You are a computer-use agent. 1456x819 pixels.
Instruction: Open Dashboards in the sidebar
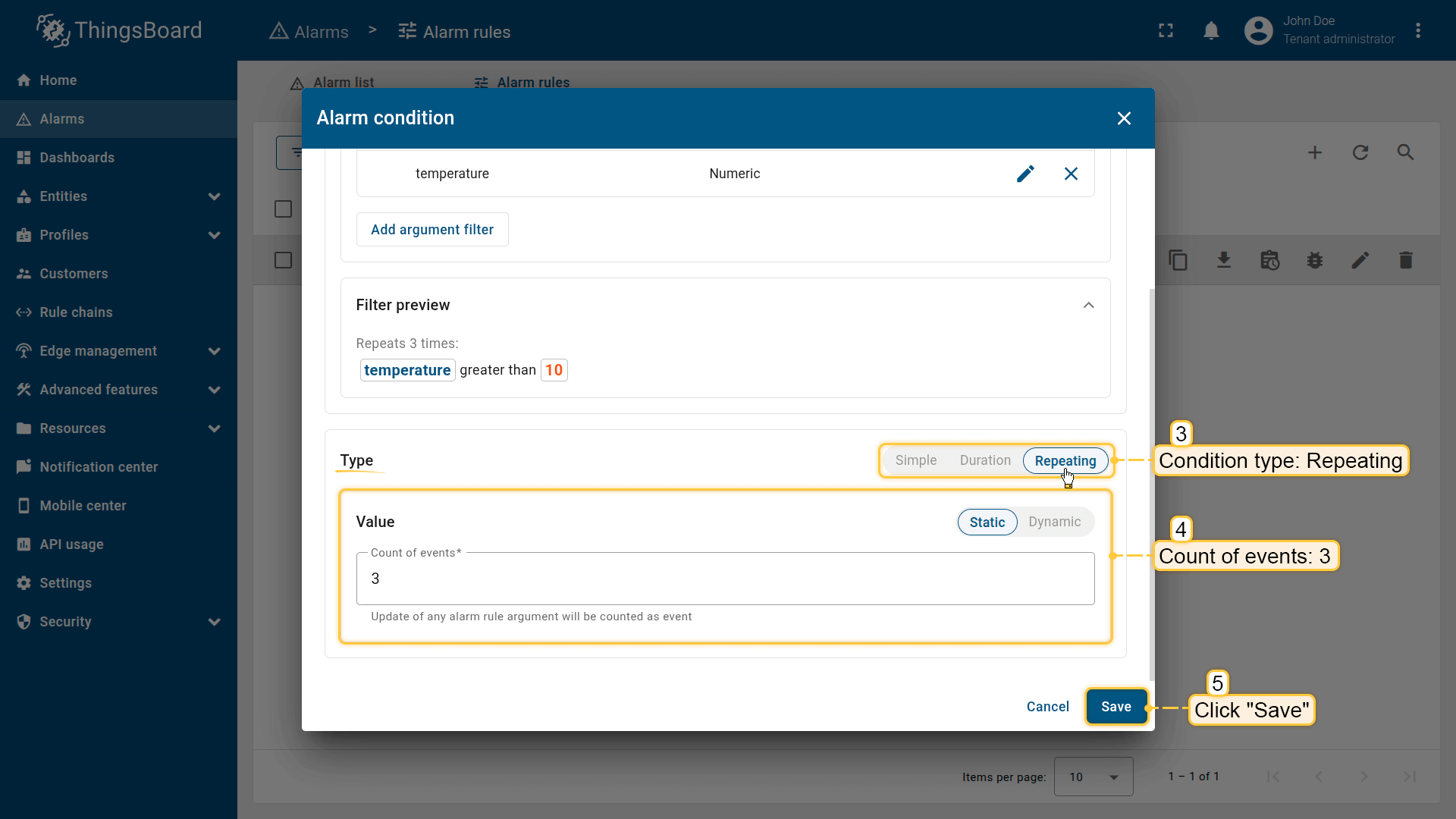(77, 158)
